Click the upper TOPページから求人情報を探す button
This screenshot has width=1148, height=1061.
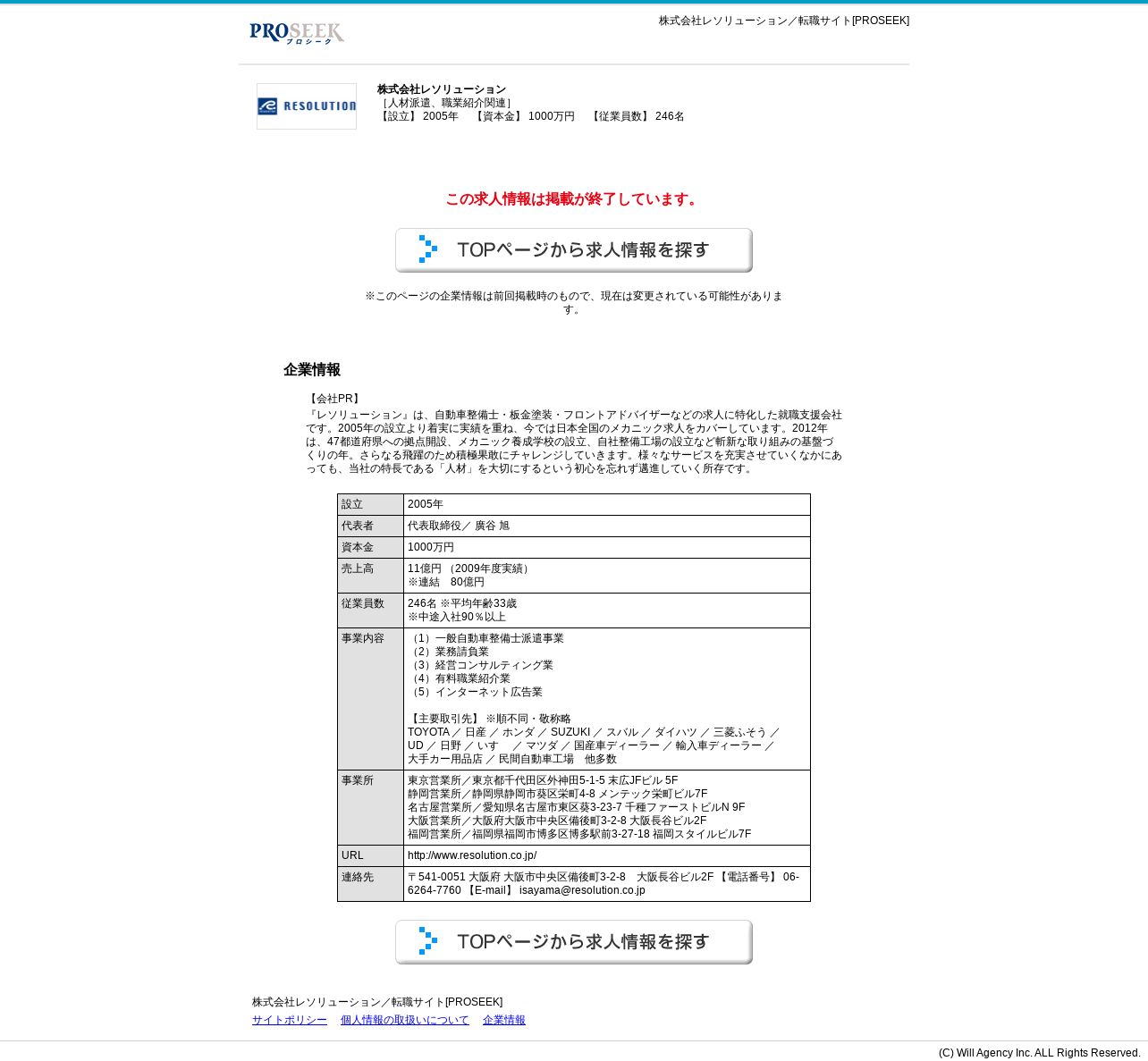point(574,250)
